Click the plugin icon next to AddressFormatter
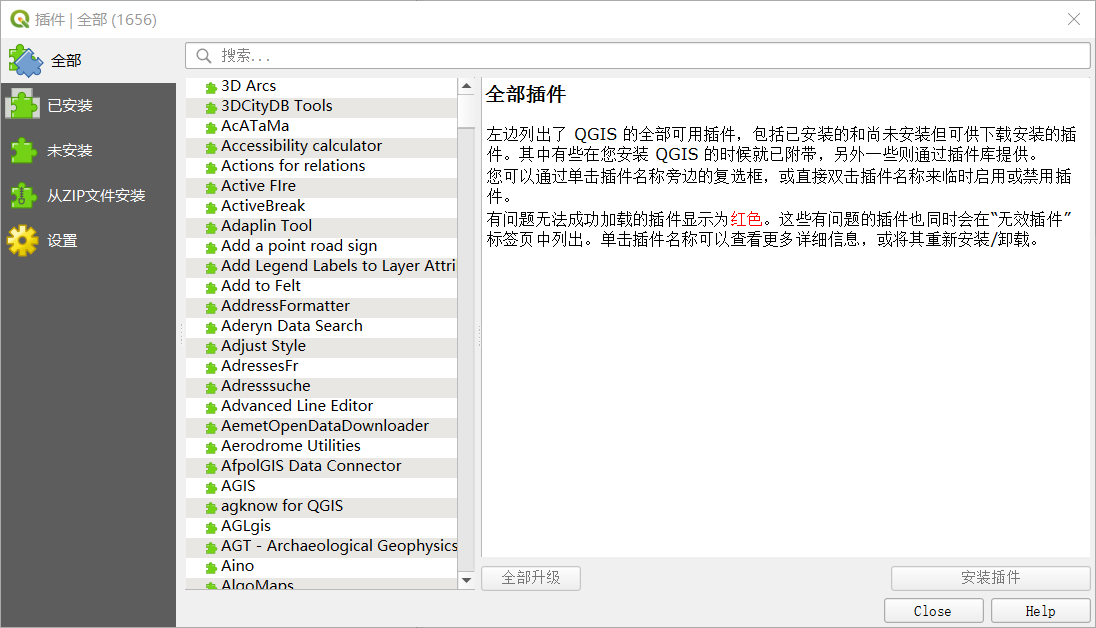Screen dimensions: 1096x628 click(x=211, y=308)
